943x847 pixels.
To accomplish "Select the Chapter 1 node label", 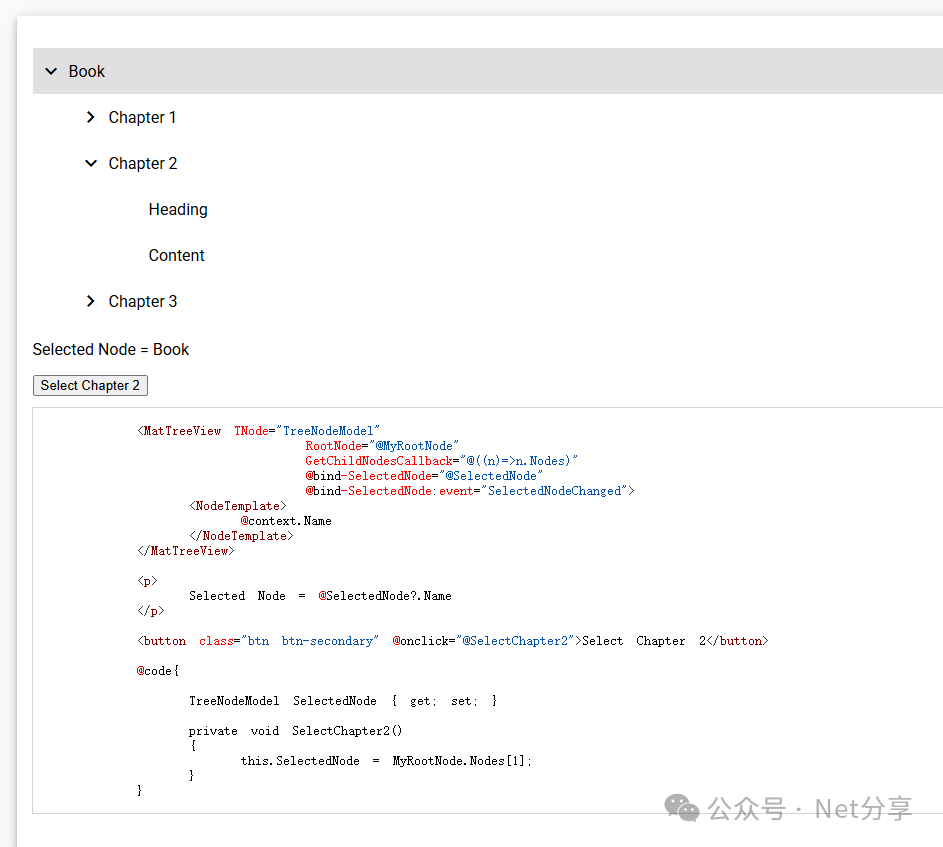I will click(142, 117).
